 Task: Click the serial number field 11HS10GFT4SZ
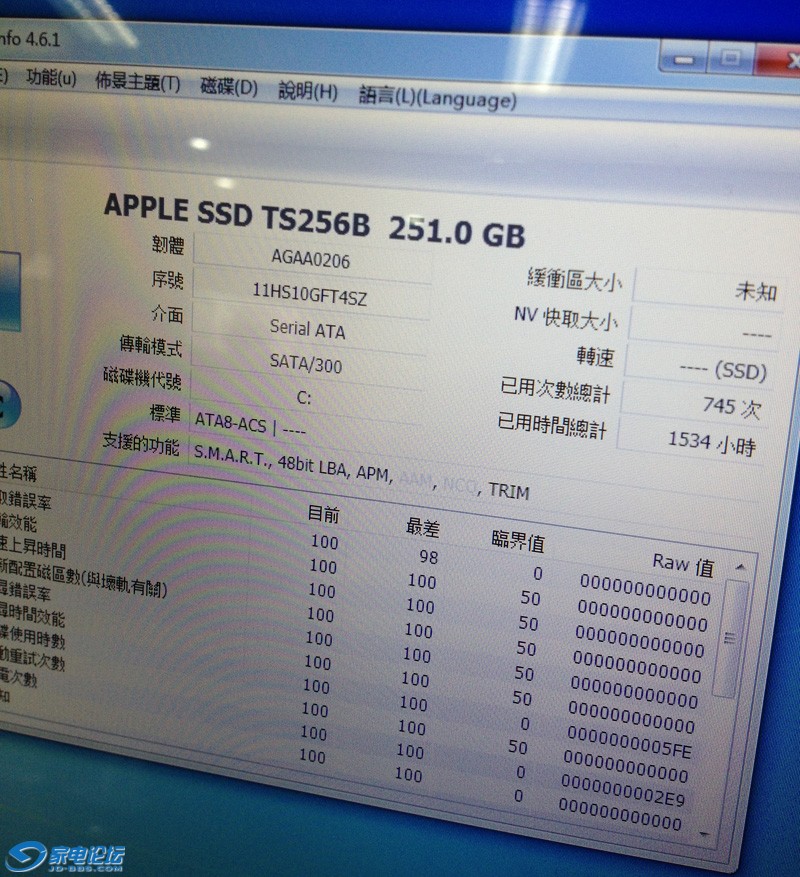[309, 295]
